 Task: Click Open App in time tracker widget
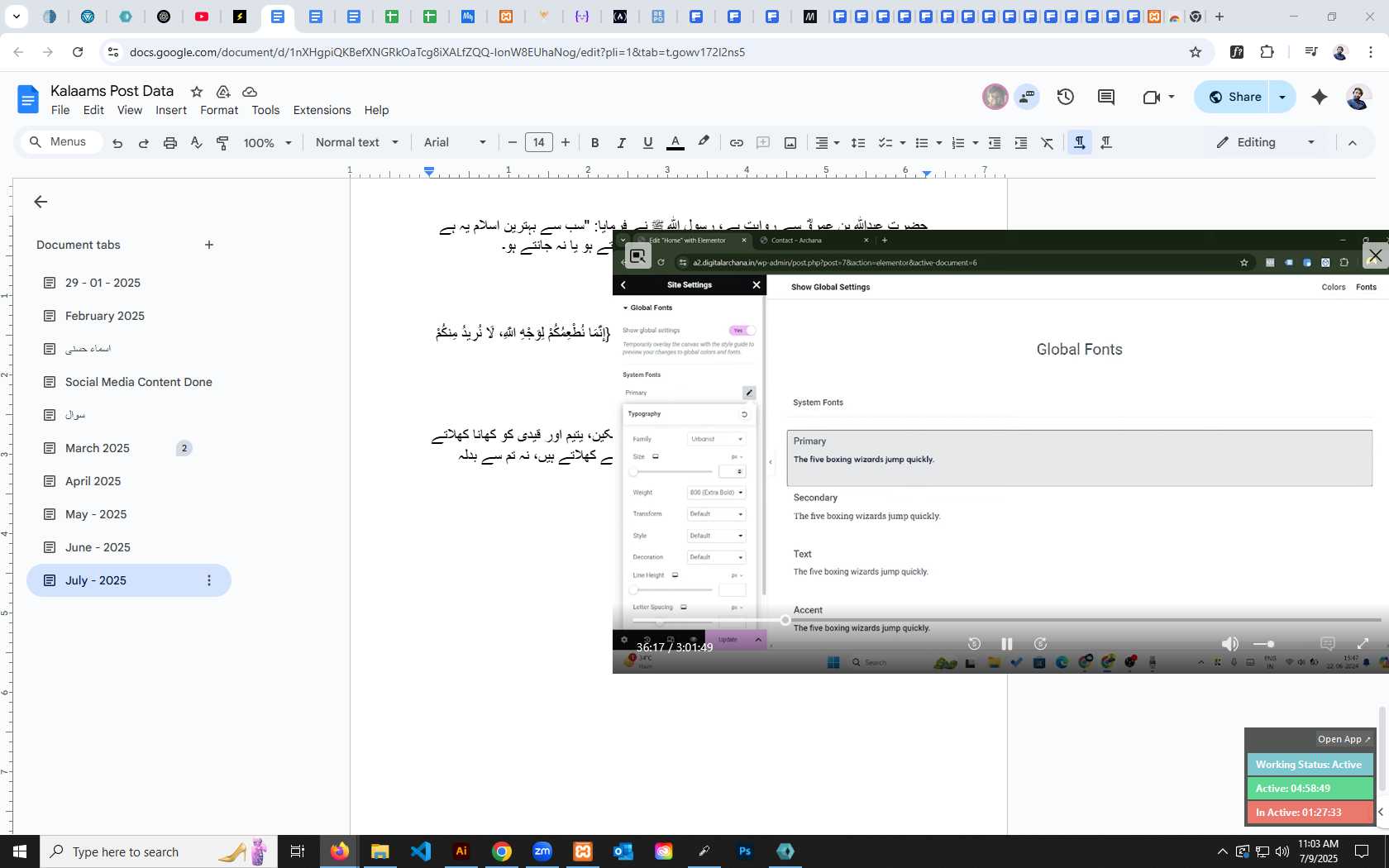coord(1344,739)
